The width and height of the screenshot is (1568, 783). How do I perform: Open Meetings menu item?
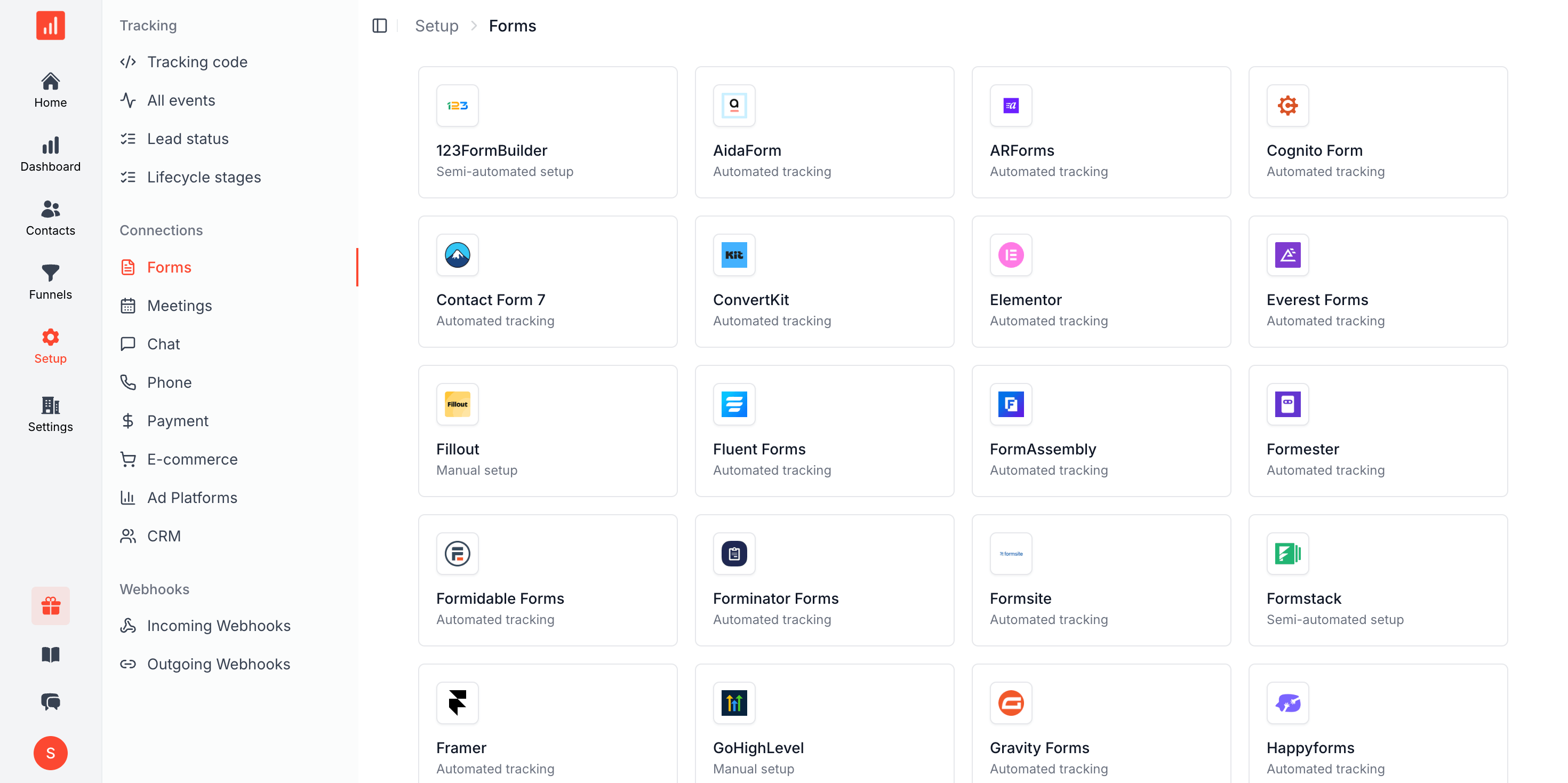(x=230, y=306)
